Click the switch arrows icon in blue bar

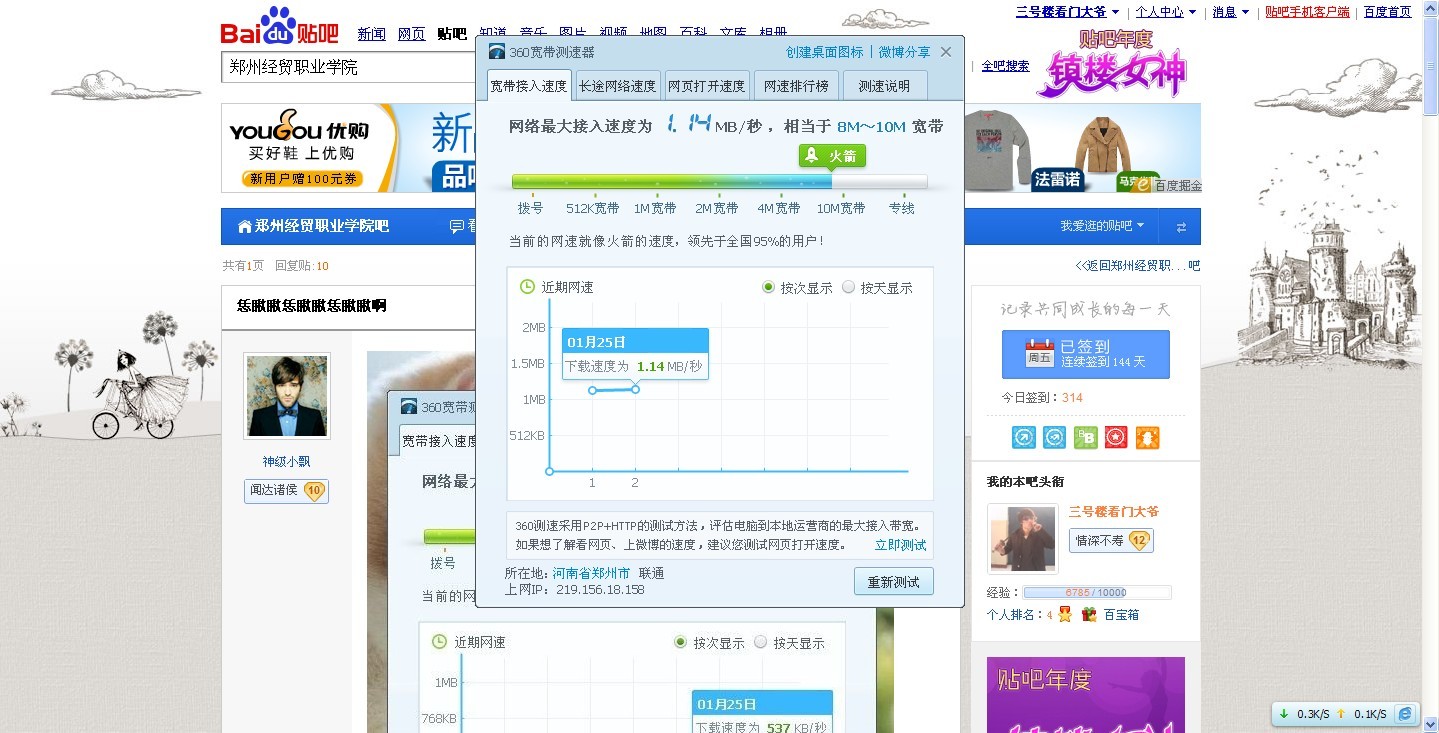1181,227
